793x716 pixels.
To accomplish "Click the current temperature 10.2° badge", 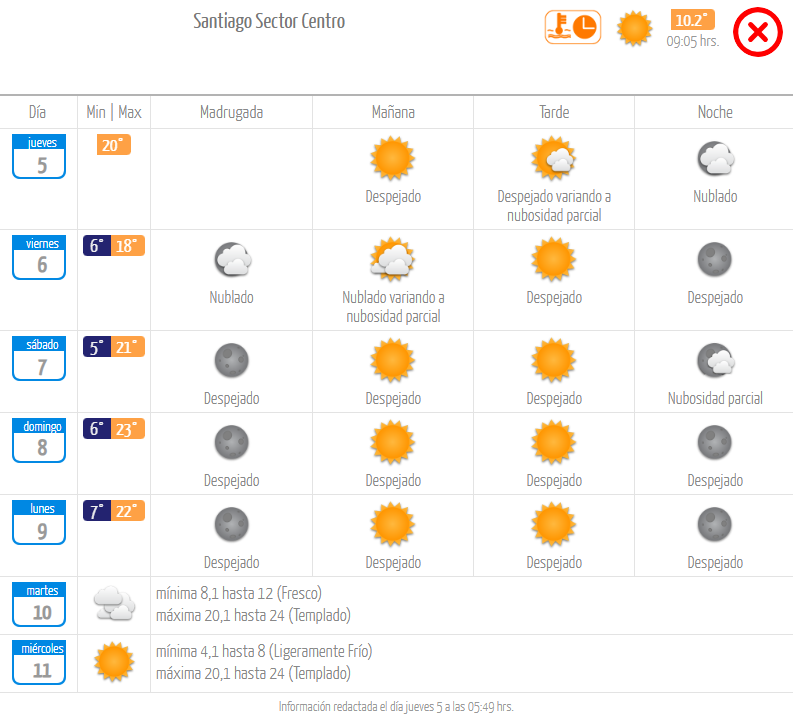I will [x=692, y=20].
